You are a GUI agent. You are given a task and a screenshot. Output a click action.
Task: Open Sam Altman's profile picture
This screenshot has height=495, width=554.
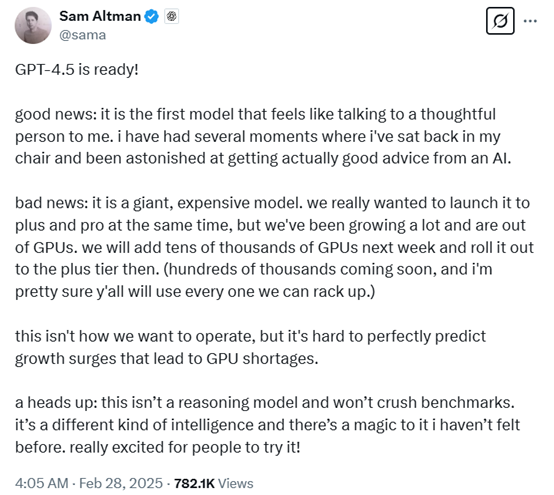tap(33, 26)
